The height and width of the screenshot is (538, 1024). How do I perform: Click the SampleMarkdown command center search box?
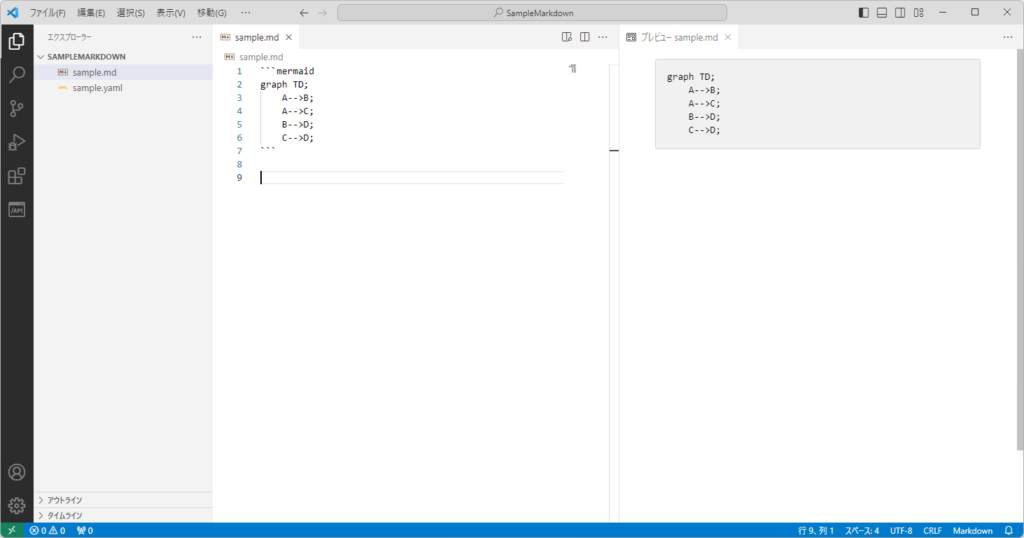point(532,12)
